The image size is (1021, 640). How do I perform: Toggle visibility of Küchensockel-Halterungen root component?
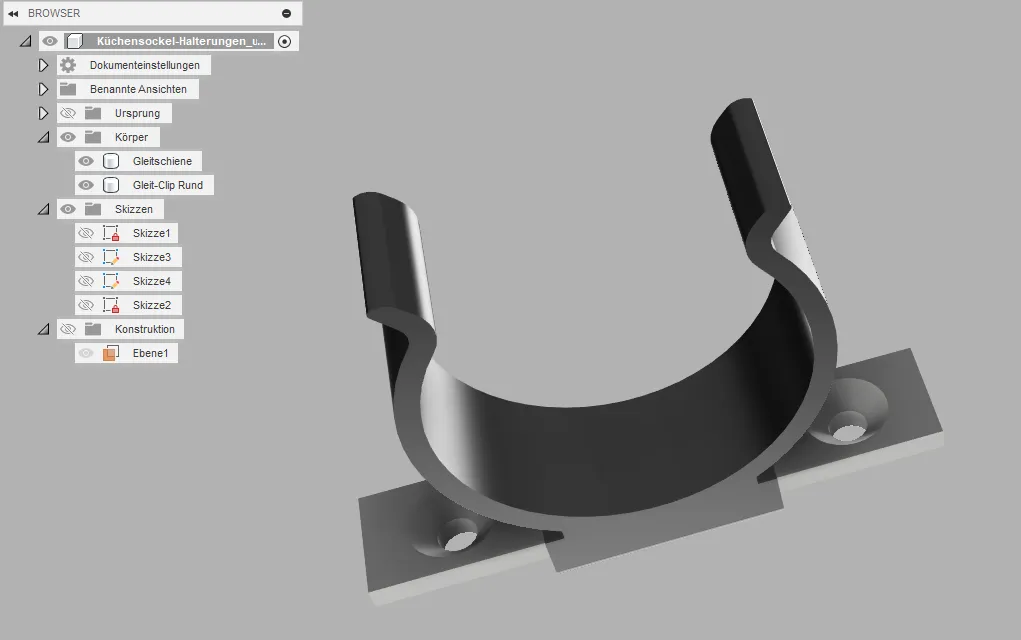[x=49, y=41]
